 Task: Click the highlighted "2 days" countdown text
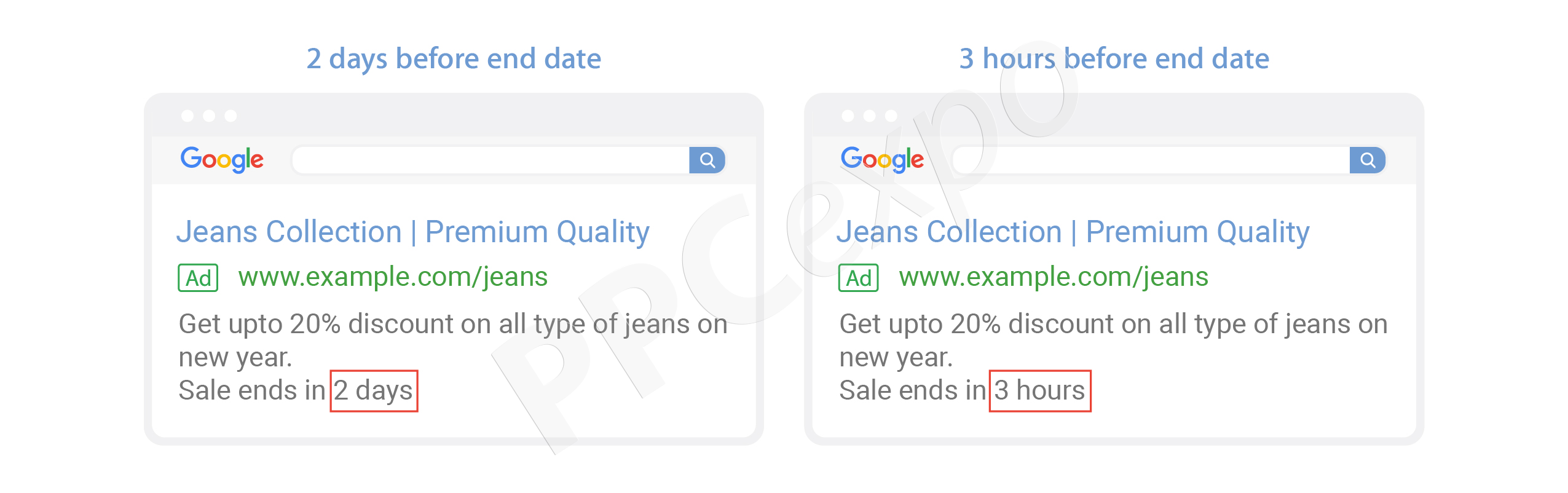(374, 391)
